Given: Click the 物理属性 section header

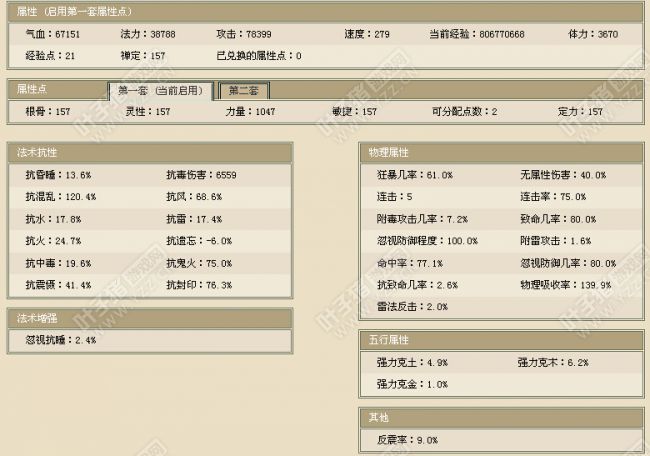Looking at the screenshot, I should [388, 152].
